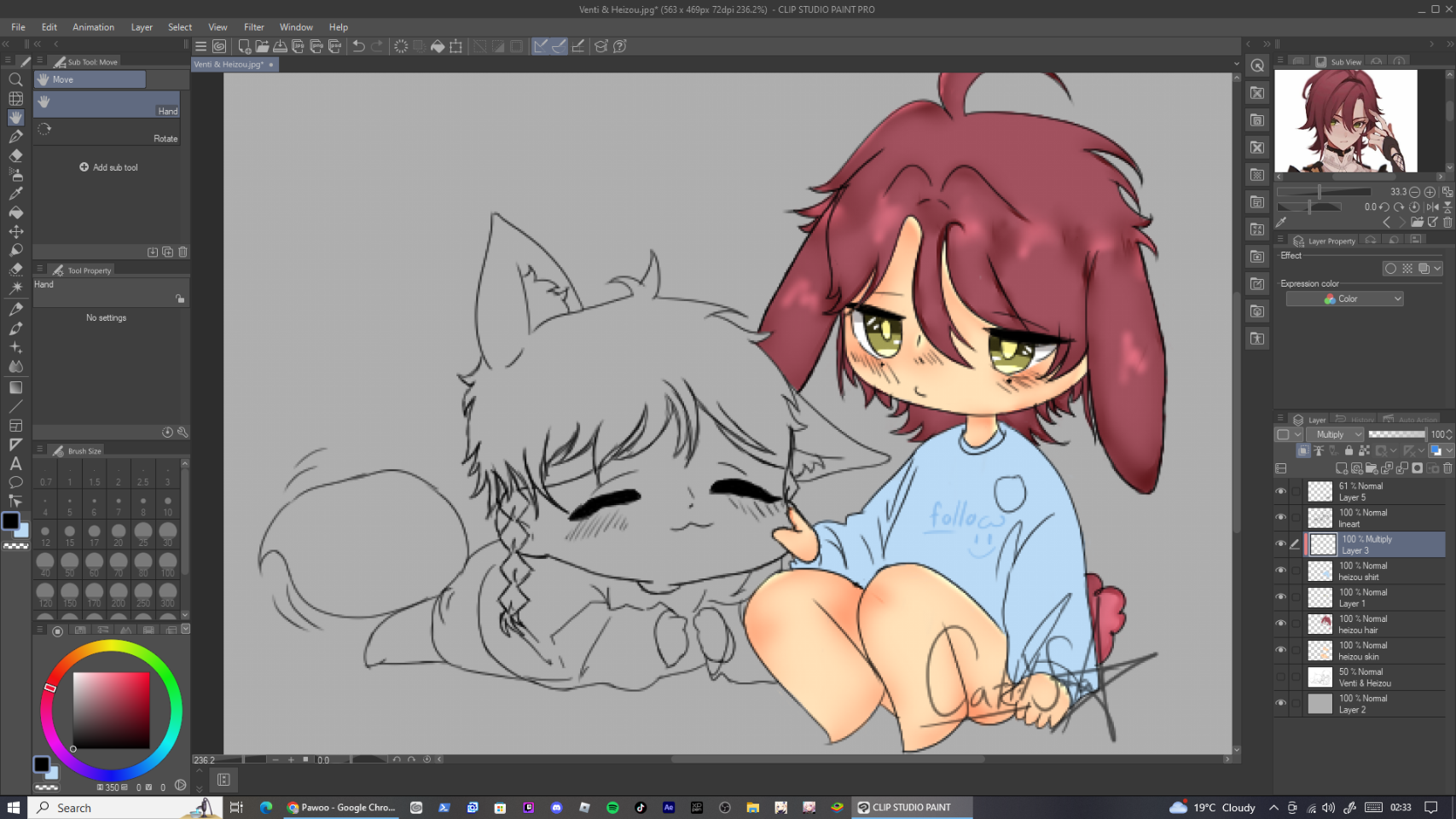
Task: Export as psd from command bar
Action: tap(334, 47)
